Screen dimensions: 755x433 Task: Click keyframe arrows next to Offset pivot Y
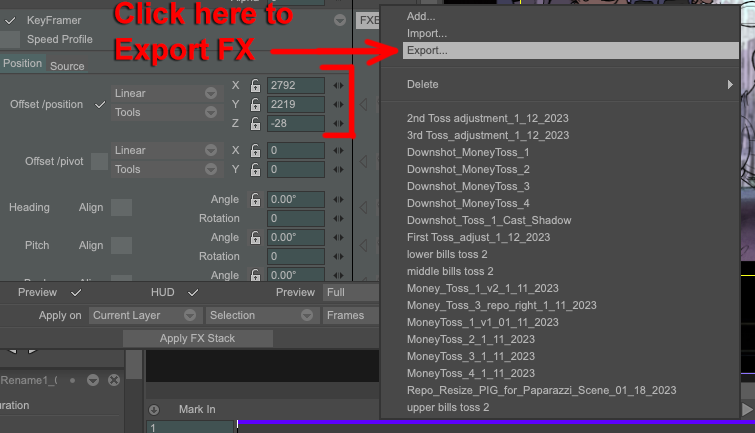tap(338, 170)
